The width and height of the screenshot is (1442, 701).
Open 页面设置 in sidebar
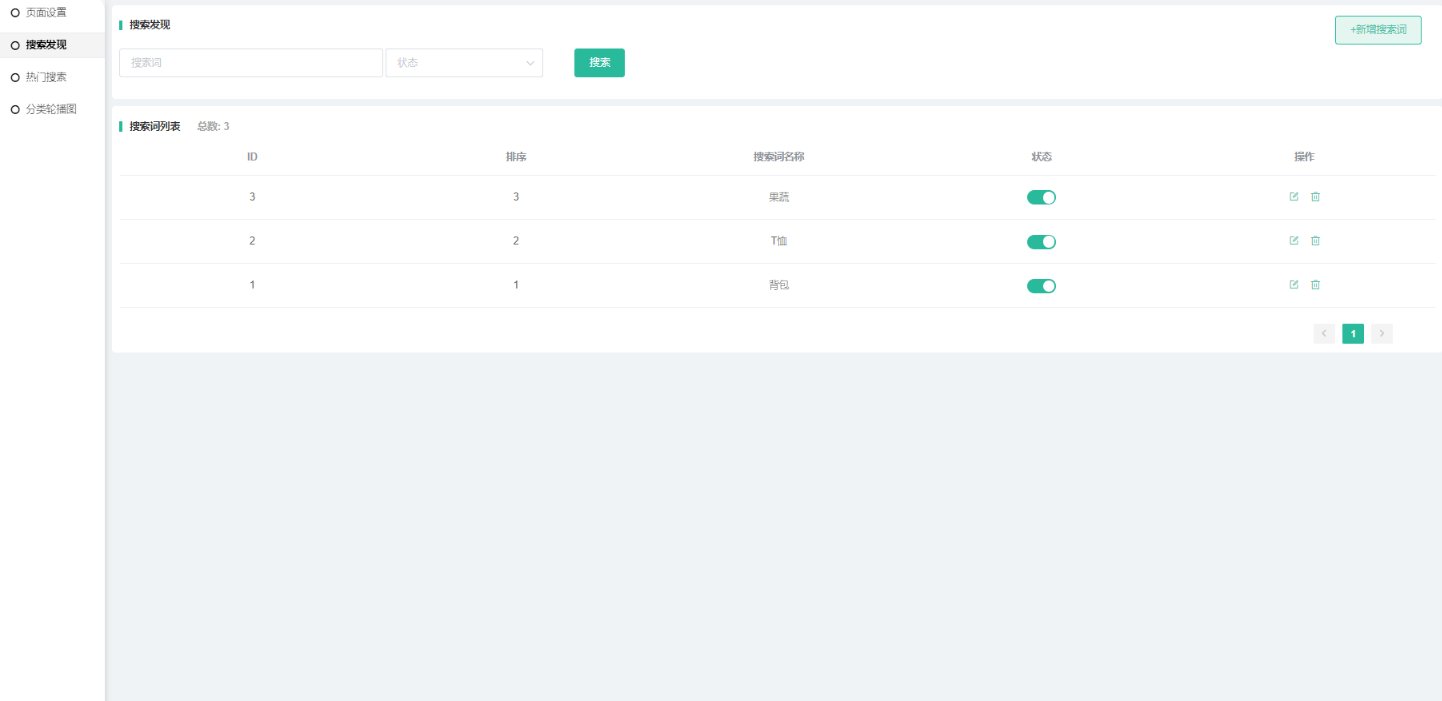[46, 13]
